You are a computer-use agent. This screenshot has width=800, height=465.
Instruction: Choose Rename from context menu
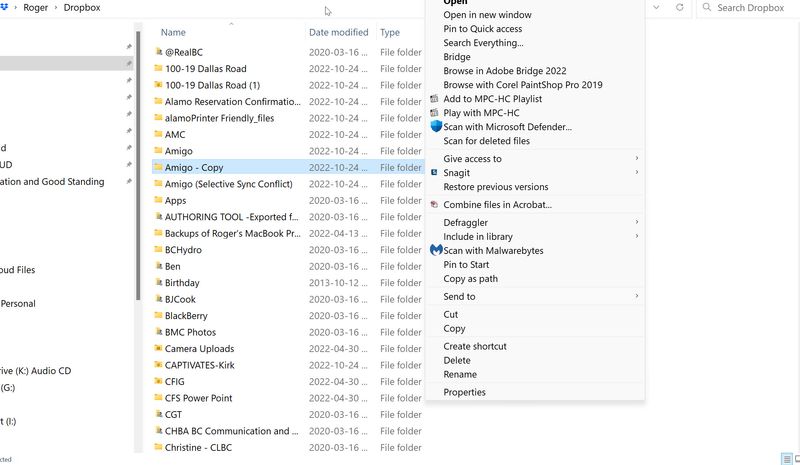460,374
